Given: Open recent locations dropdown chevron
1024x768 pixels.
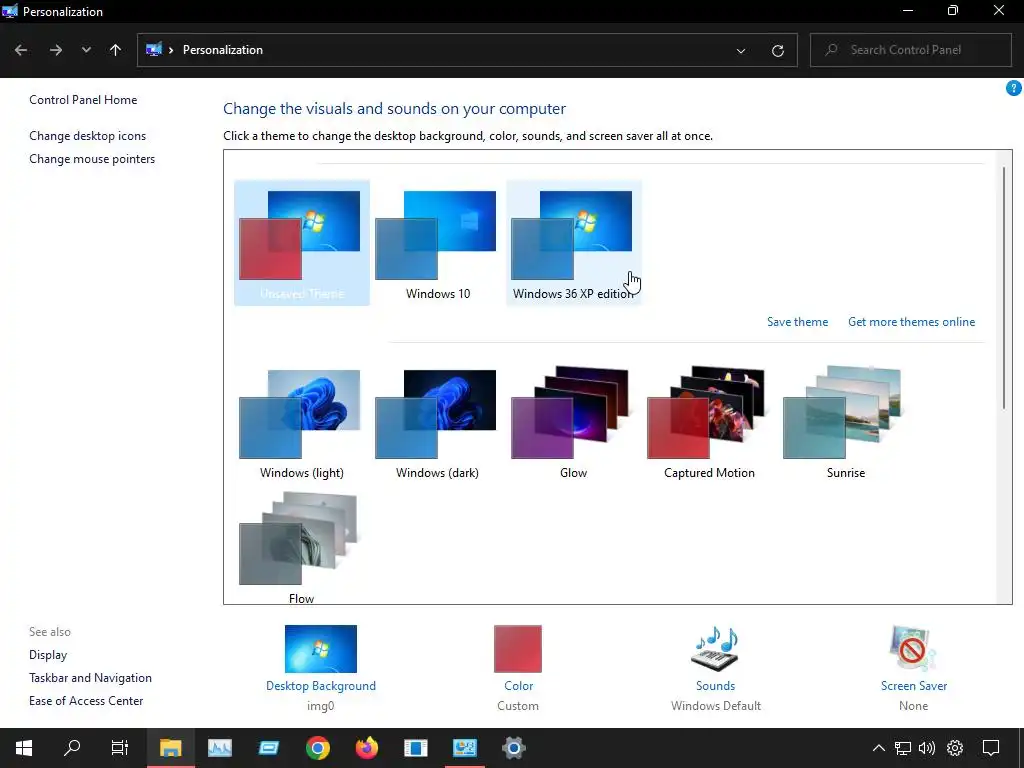Looking at the screenshot, I should pyautogui.click(x=86, y=50).
